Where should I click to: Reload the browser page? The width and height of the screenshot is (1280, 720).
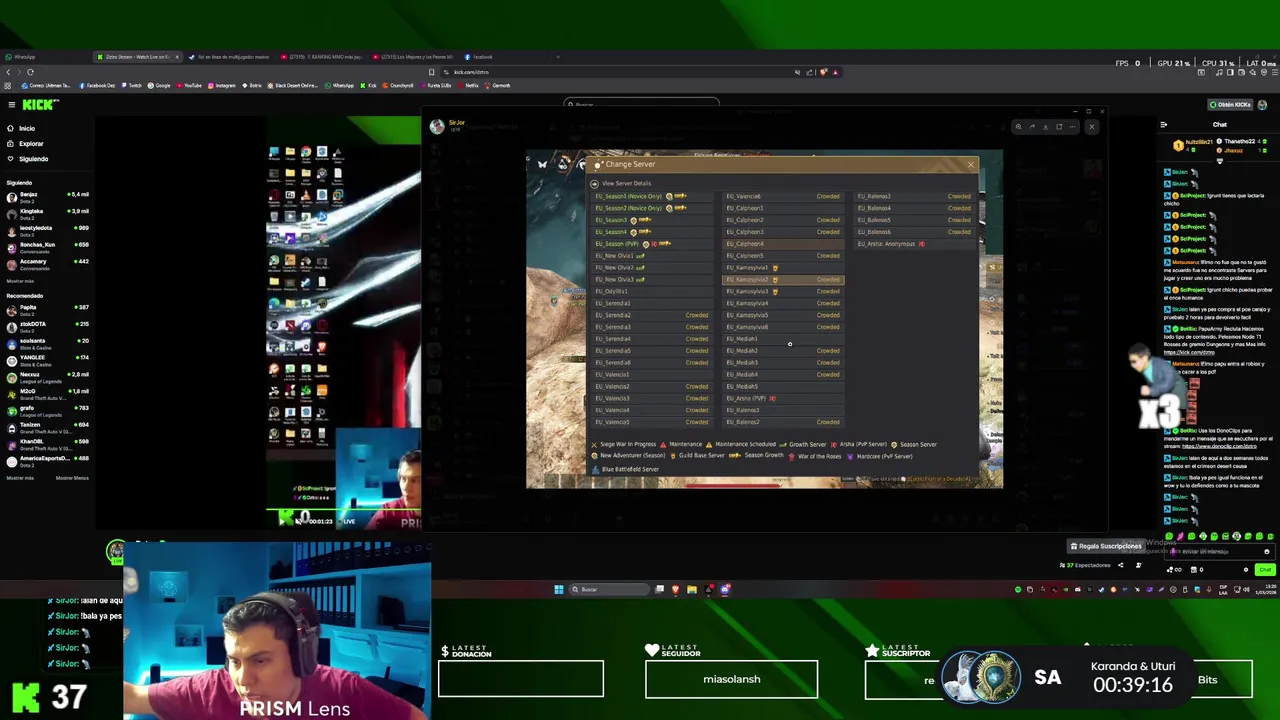pos(30,72)
